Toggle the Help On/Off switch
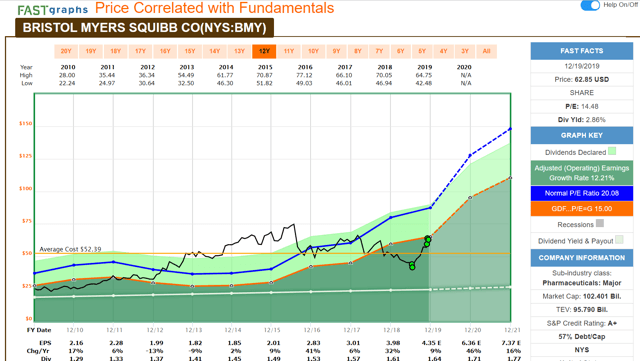The height and width of the screenshot is (361, 640). [590, 5]
